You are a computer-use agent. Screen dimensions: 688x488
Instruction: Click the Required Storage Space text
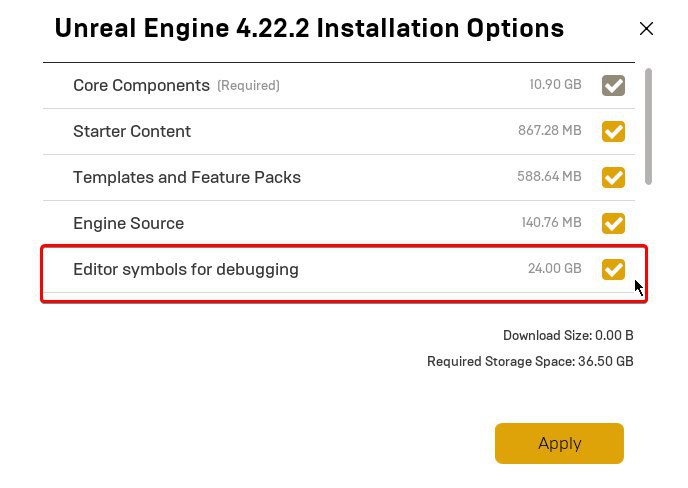(530, 362)
